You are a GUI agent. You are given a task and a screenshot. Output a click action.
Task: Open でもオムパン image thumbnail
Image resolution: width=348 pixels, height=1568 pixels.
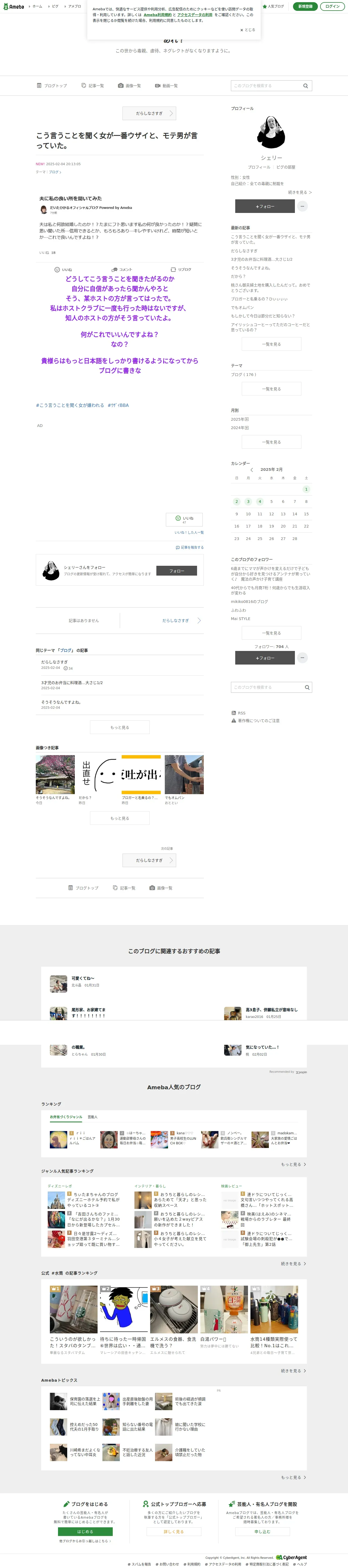[184, 775]
